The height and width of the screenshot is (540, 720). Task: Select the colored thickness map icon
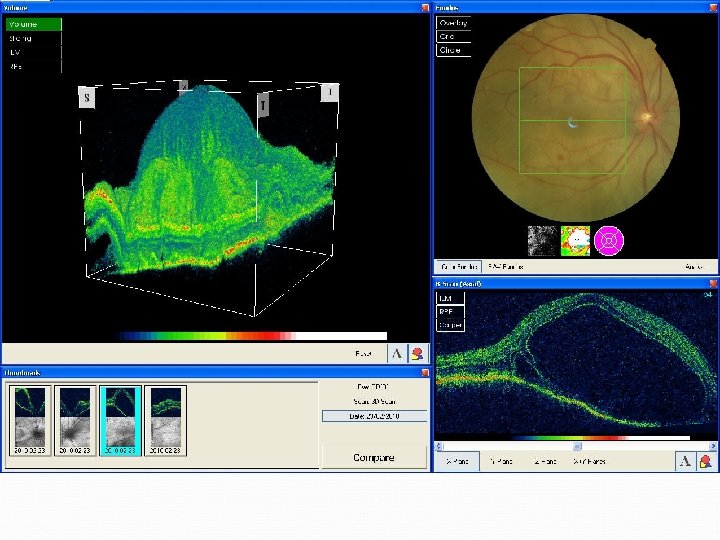pyautogui.click(x=575, y=239)
